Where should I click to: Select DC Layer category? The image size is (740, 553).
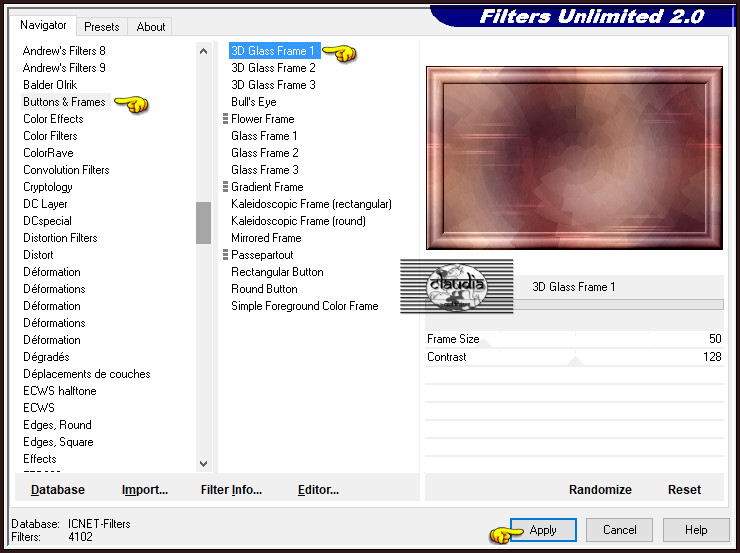click(45, 204)
